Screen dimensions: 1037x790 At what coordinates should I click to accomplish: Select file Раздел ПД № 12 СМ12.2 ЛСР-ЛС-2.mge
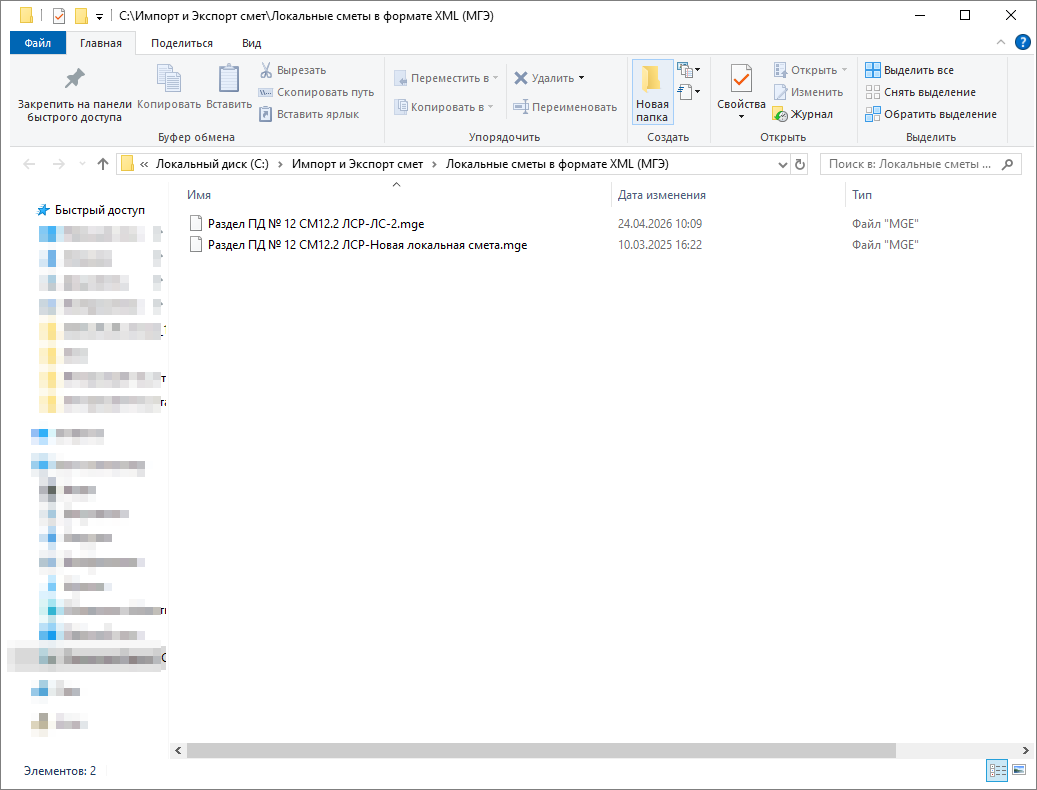(316, 224)
